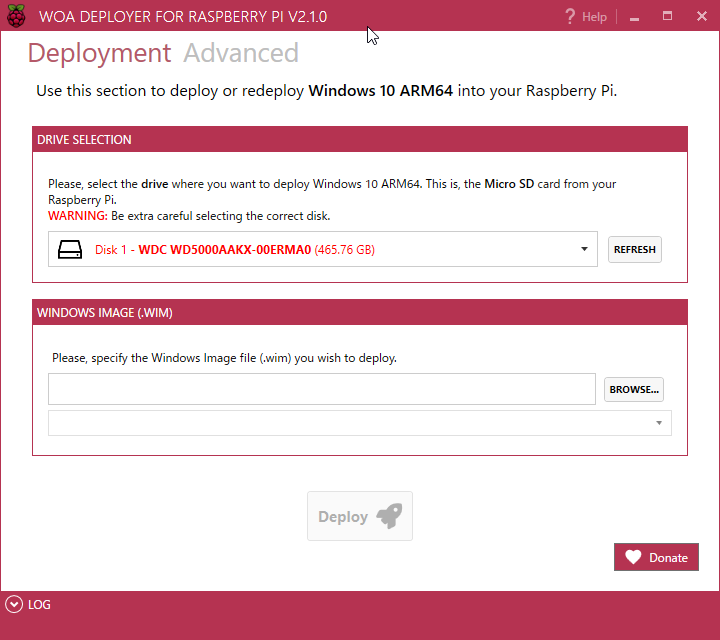Click the WINDOWS IMAGE (.WIM) section header

click(x=360, y=313)
